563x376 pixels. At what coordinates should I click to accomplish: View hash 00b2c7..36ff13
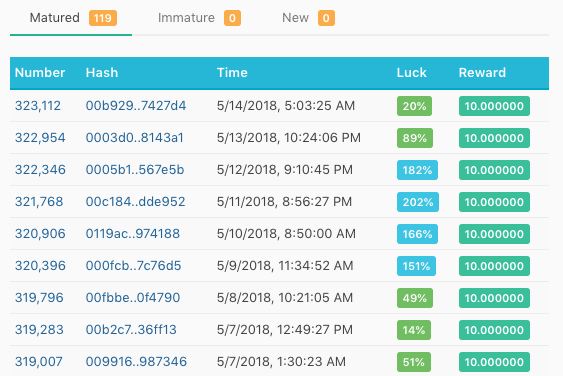coord(131,330)
